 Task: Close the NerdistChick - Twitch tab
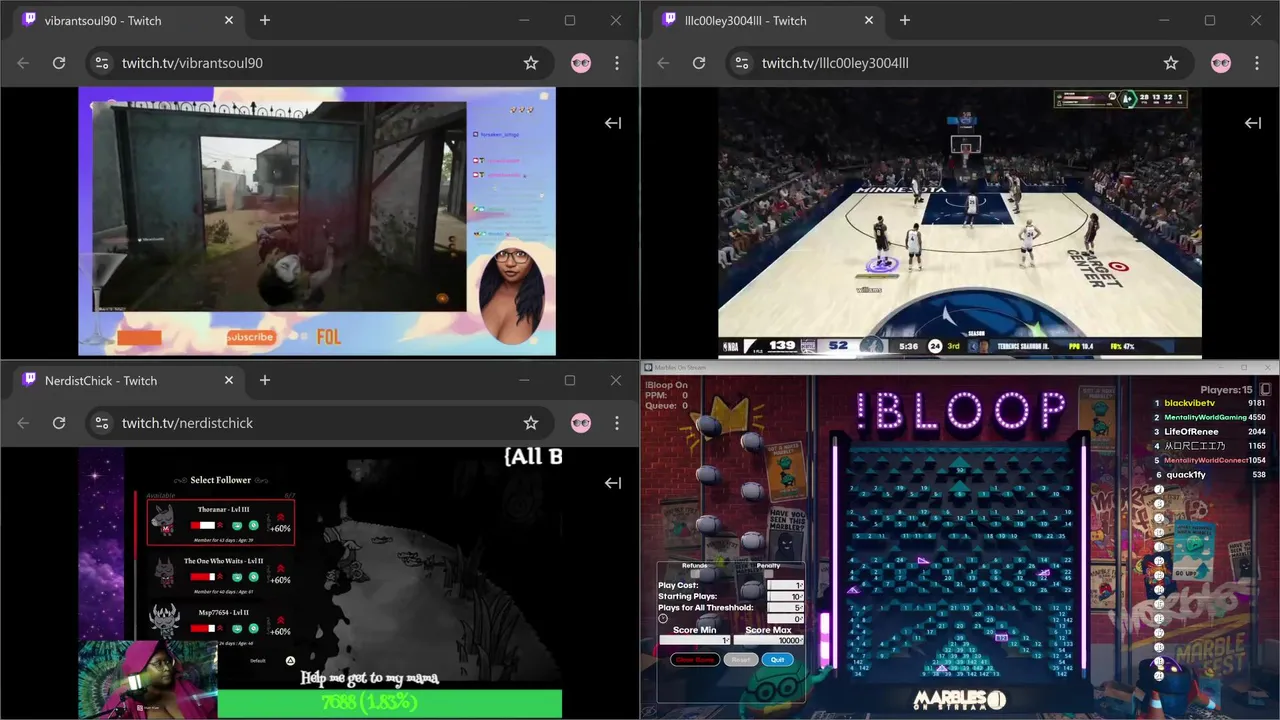pos(229,380)
